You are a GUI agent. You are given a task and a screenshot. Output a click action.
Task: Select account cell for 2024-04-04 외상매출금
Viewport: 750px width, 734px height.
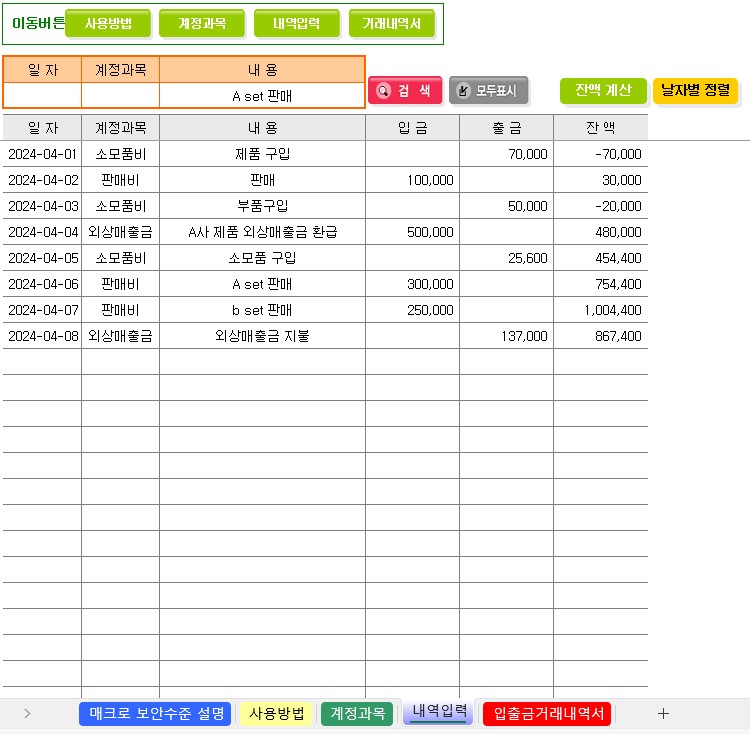click(x=121, y=232)
